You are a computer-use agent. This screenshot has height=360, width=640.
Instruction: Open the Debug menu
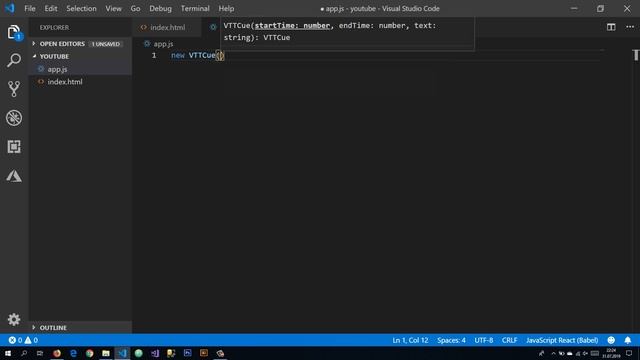[160, 8]
